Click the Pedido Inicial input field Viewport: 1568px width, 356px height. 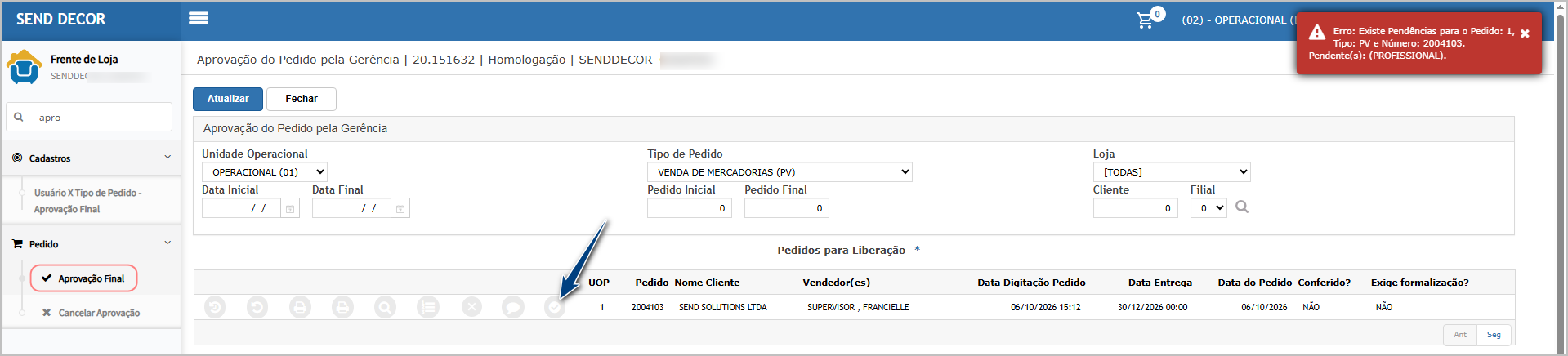coord(690,208)
